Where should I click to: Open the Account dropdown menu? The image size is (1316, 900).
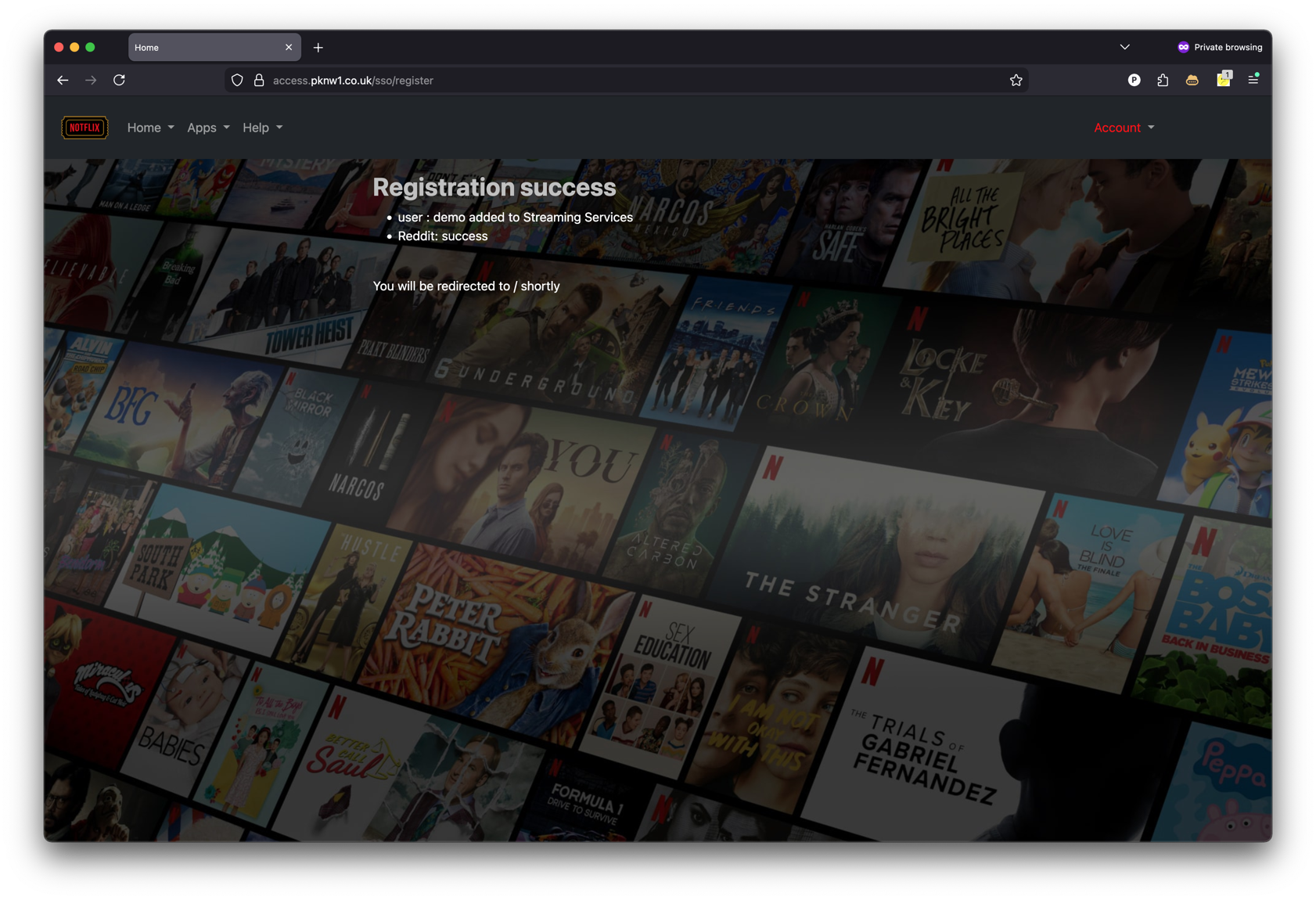[1124, 128]
